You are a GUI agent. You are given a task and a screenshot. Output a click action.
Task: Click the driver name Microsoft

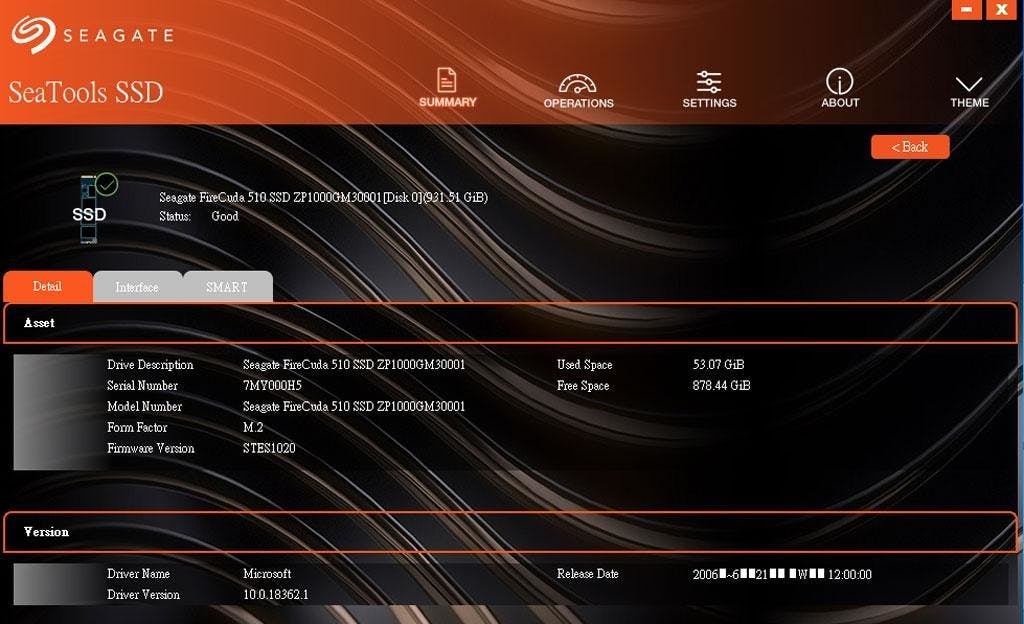(x=267, y=574)
